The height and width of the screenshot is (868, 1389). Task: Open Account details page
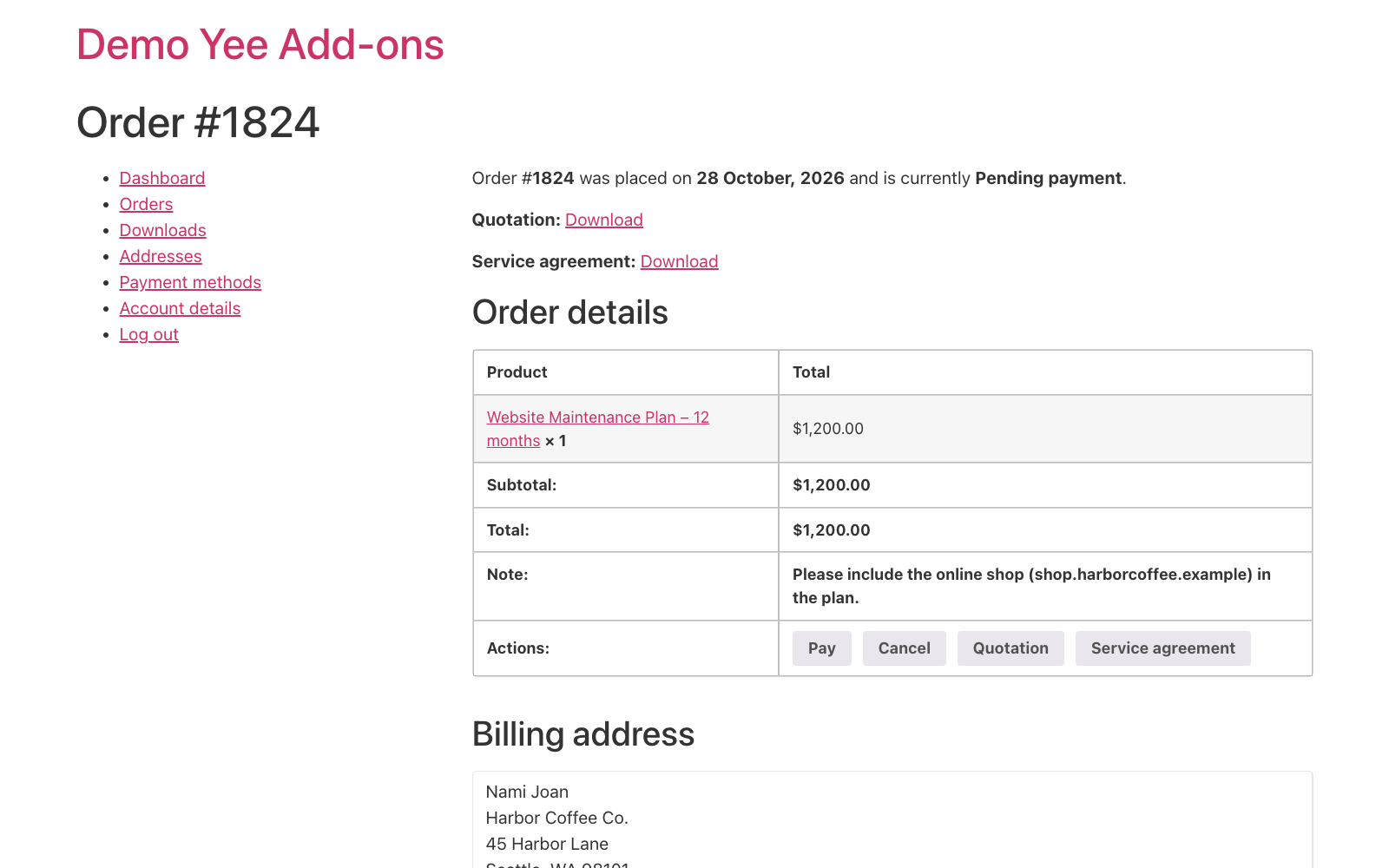click(x=180, y=308)
